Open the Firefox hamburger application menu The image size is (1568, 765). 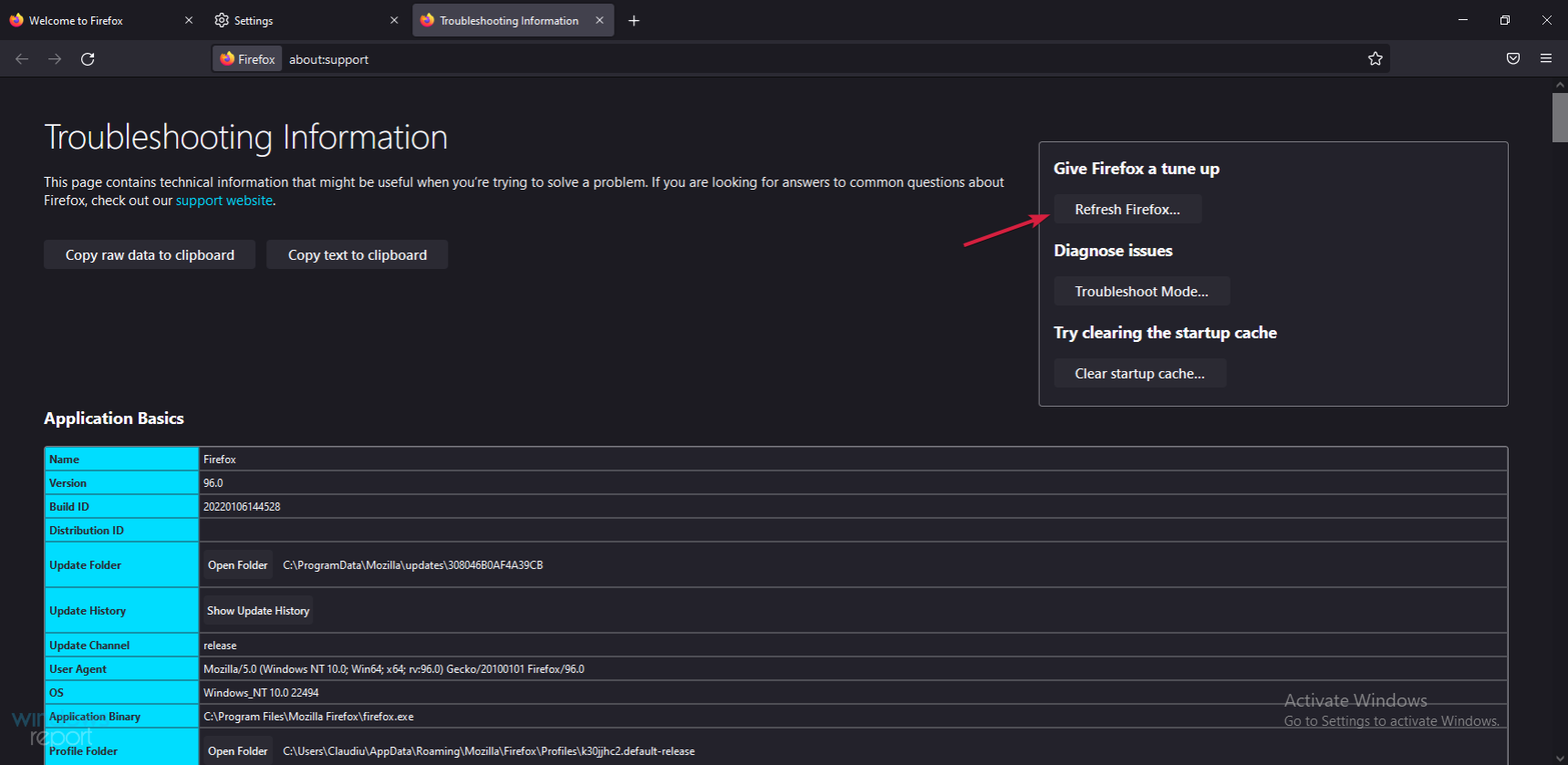[1545, 59]
